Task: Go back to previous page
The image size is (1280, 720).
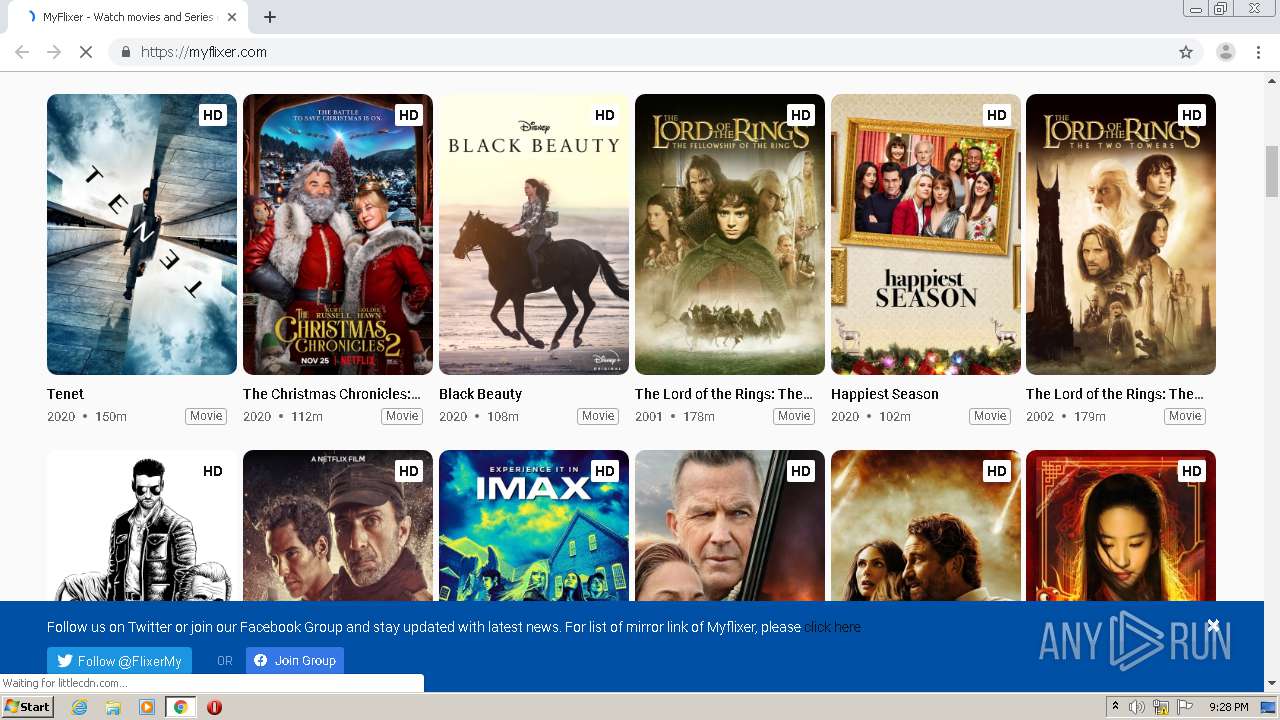Action: coord(22,52)
